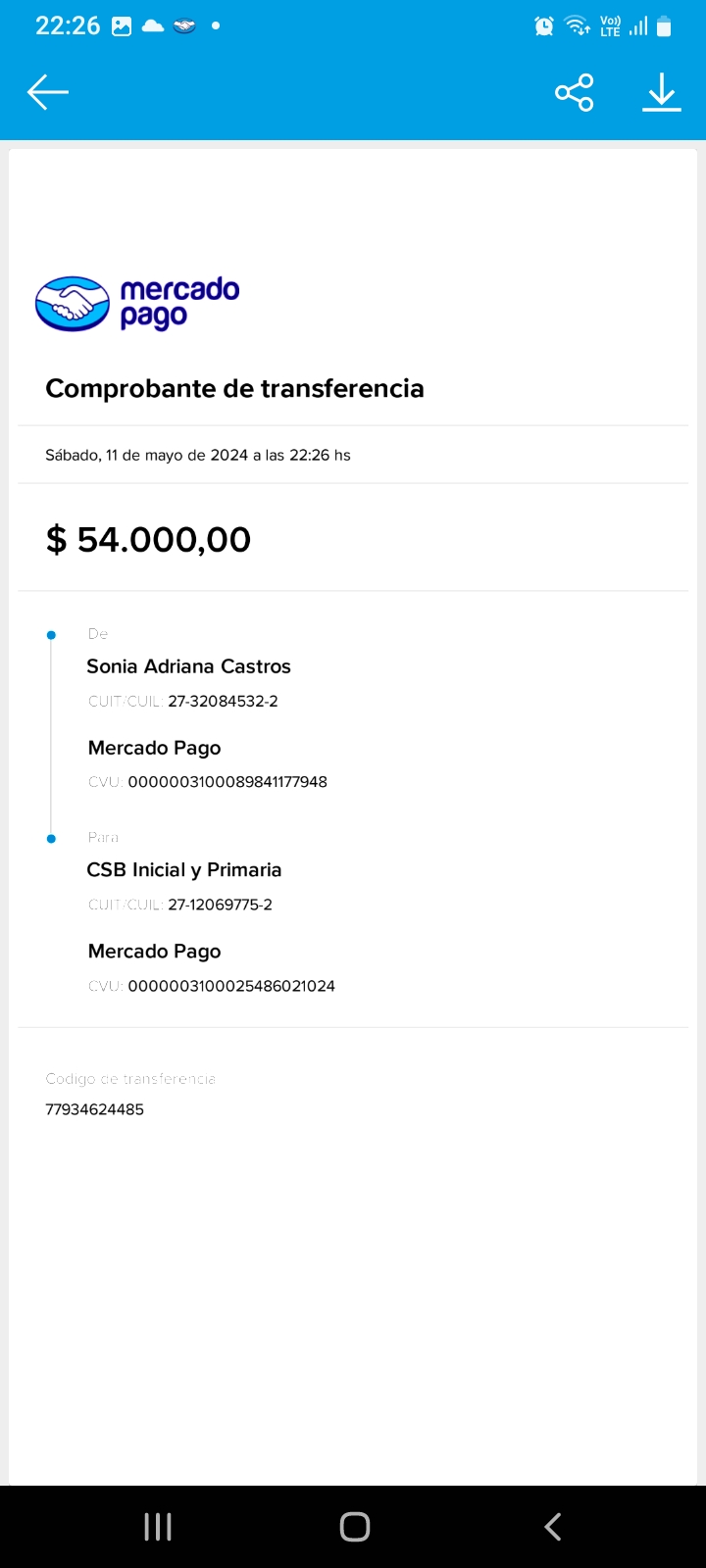Tap the receipt date and time line
706x1568 pixels.
click(198, 455)
